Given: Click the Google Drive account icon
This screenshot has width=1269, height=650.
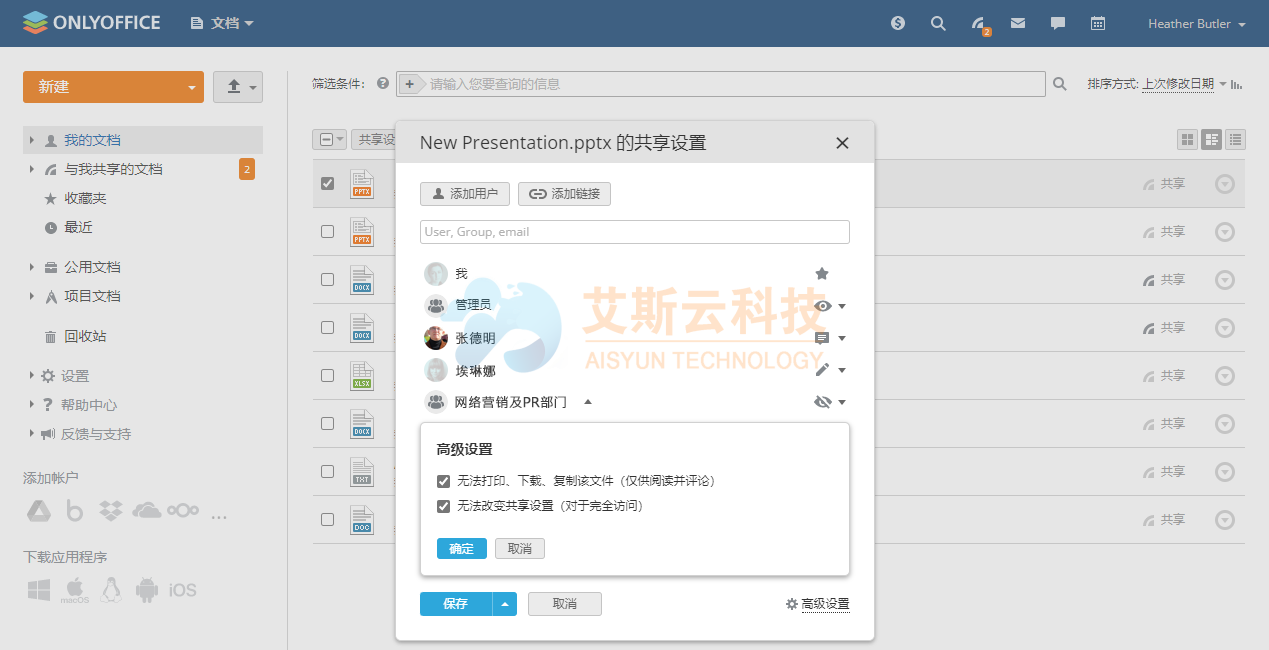Looking at the screenshot, I should (x=38, y=511).
